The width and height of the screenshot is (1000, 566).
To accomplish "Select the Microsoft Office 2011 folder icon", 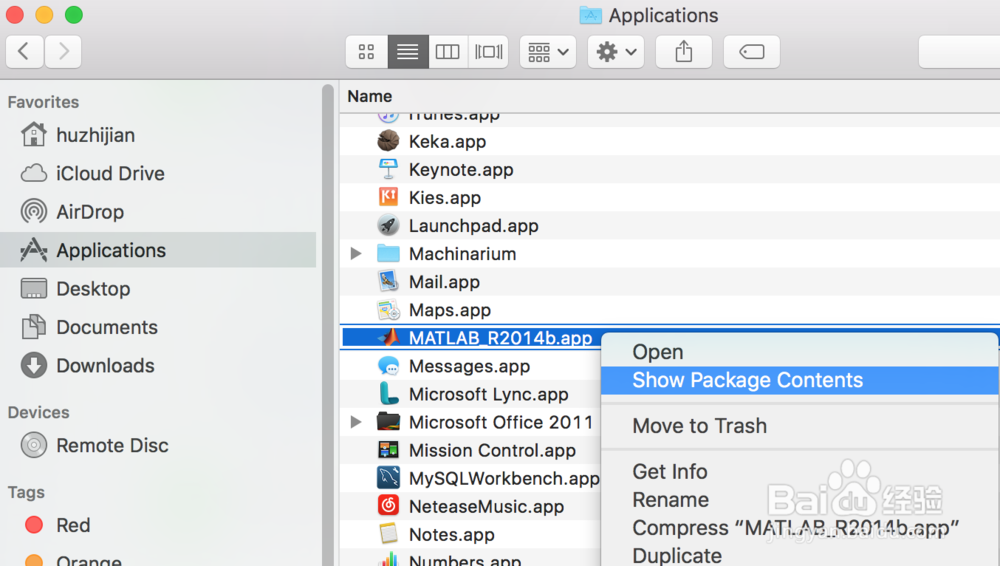I will pyautogui.click(x=388, y=422).
